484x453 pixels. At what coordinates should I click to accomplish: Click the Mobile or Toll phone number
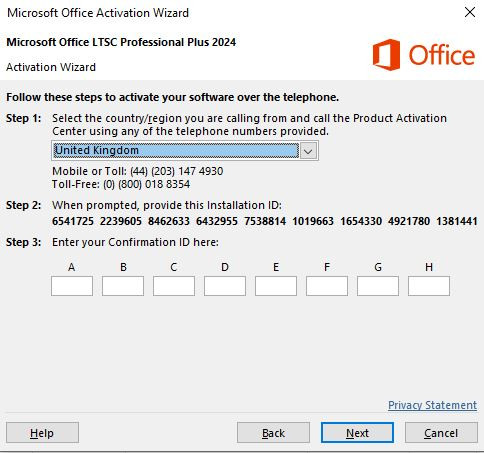click(x=177, y=171)
